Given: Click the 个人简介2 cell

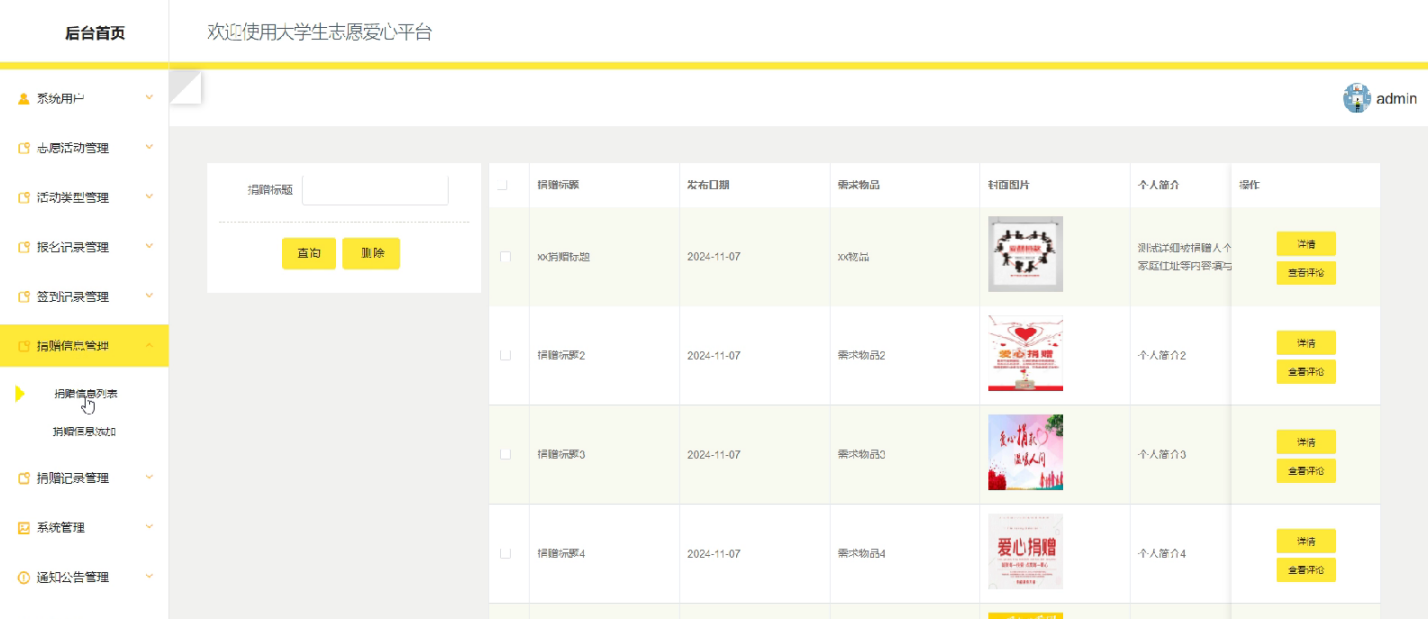Looking at the screenshot, I should pyautogui.click(x=1162, y=355).
